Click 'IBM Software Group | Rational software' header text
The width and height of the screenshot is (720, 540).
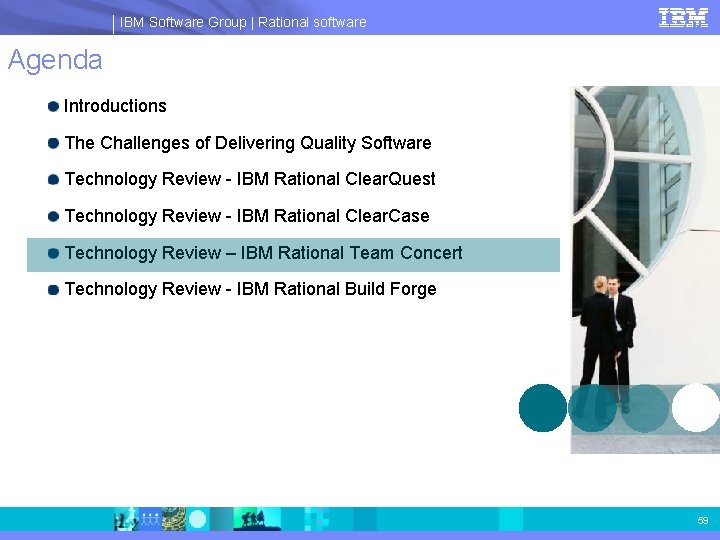[x=243, y=22]
